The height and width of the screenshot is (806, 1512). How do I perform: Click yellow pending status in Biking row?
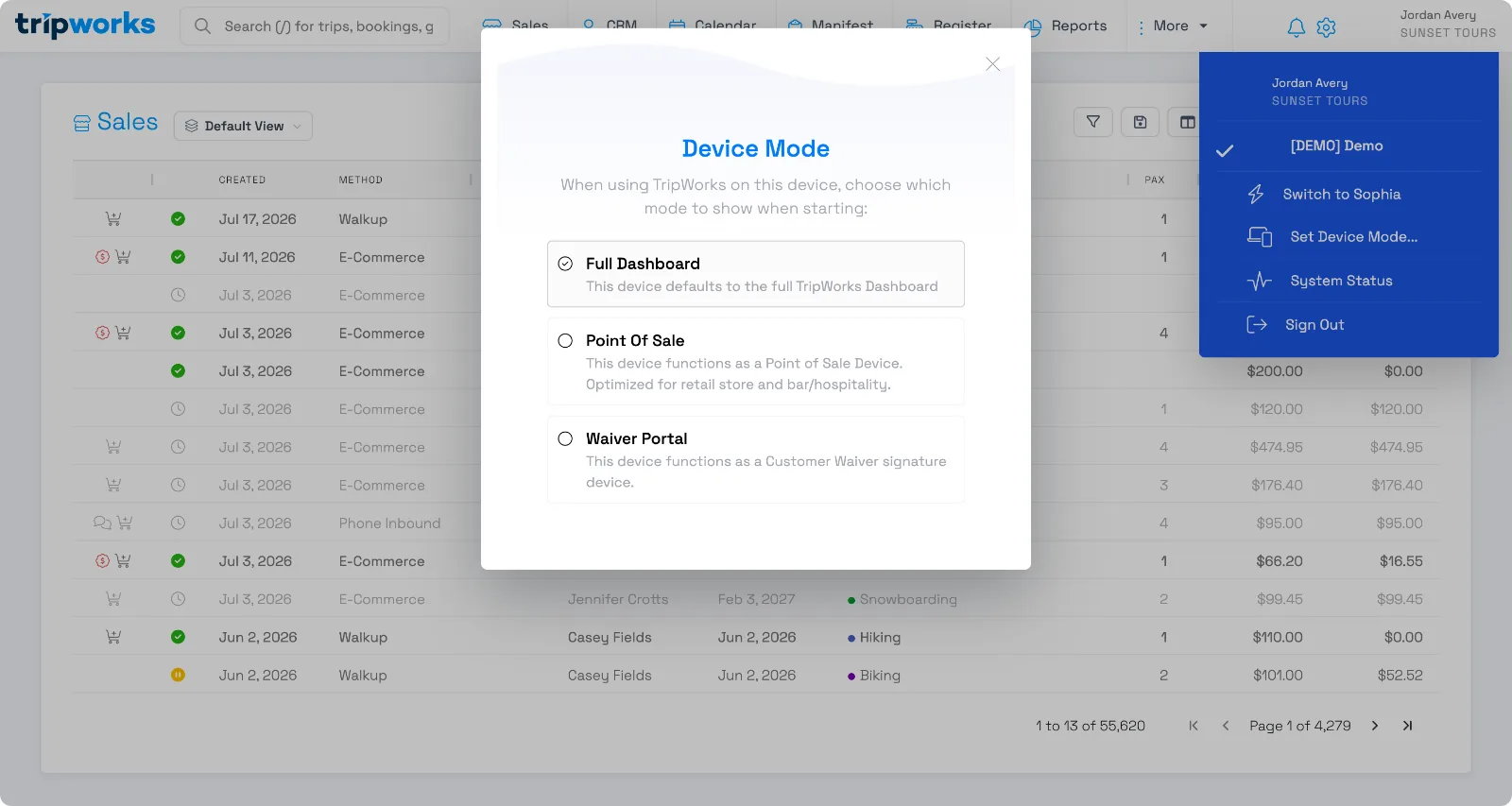click(178, 675)
